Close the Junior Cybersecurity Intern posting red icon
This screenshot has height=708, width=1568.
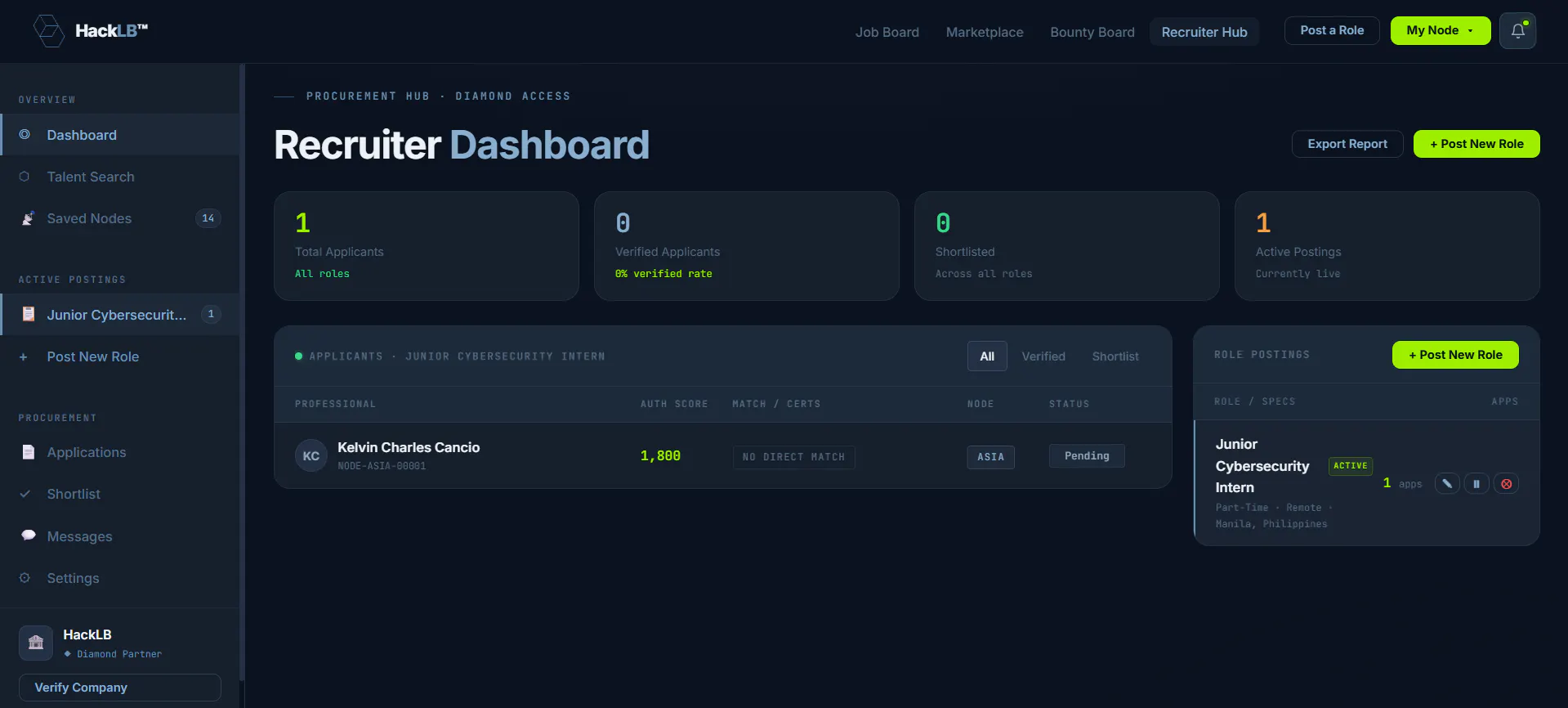(1506, 483)
